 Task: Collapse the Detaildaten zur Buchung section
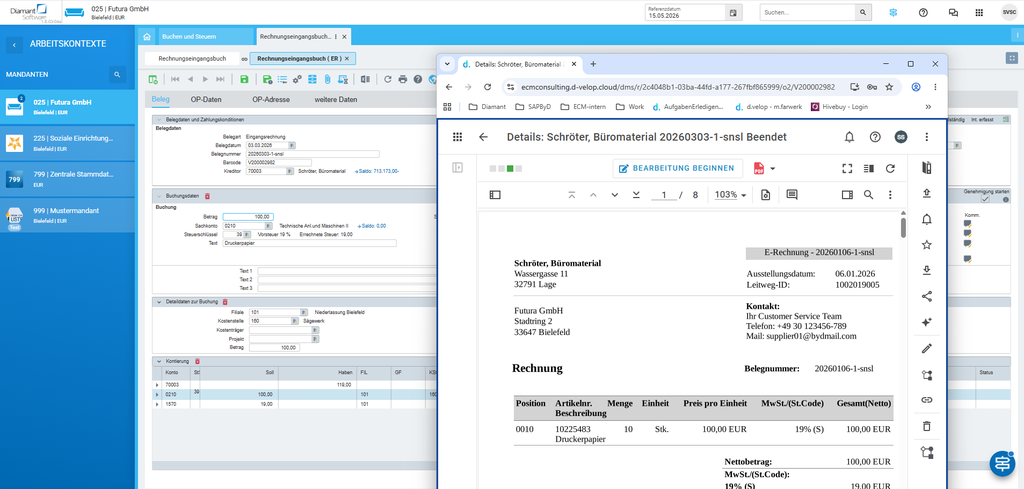click(x=159, y=302)
